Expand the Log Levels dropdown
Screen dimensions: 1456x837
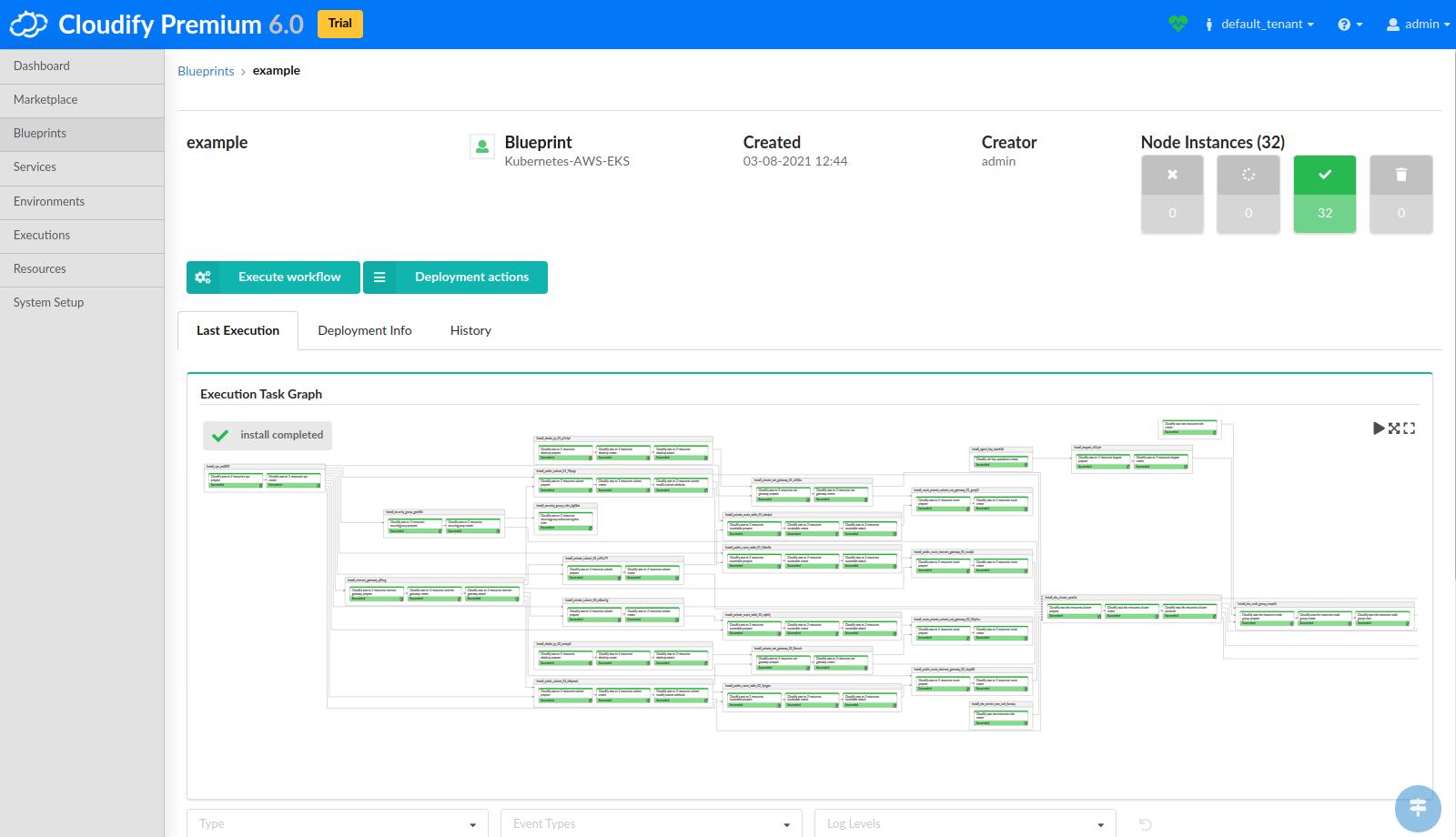point(965,823)
